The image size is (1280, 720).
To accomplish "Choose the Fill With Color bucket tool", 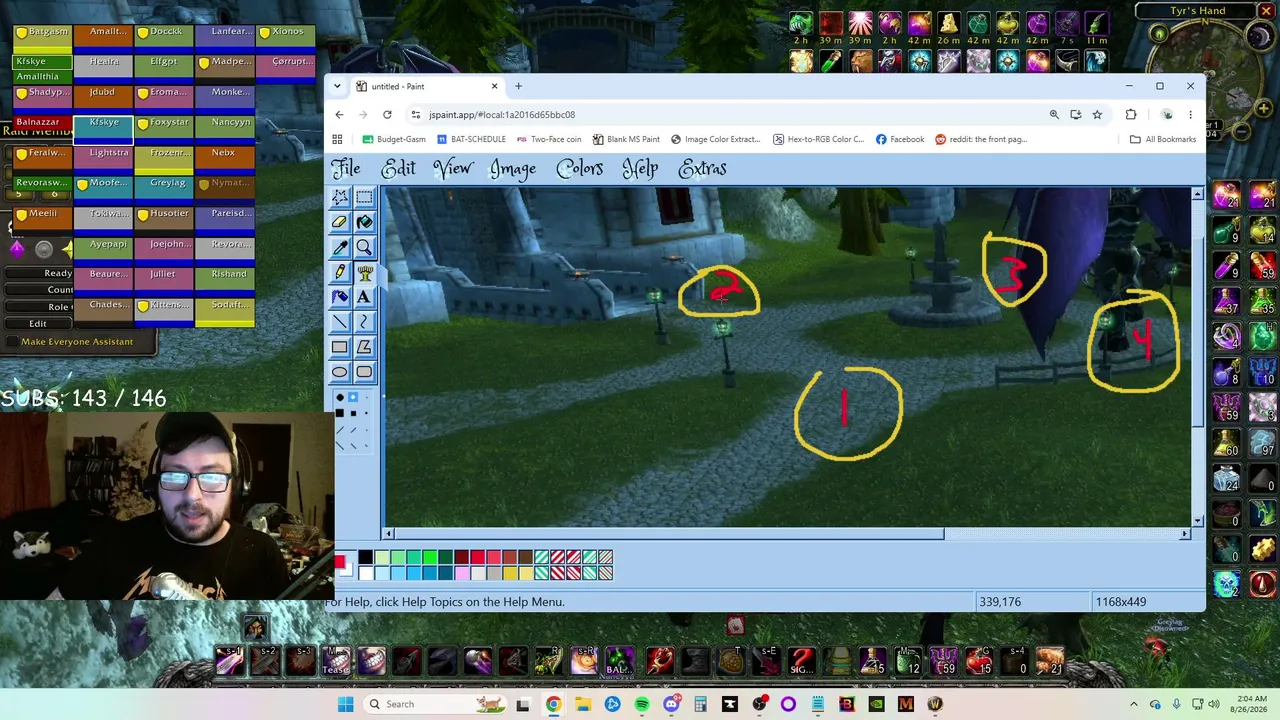I will click(x=364, y=222).
